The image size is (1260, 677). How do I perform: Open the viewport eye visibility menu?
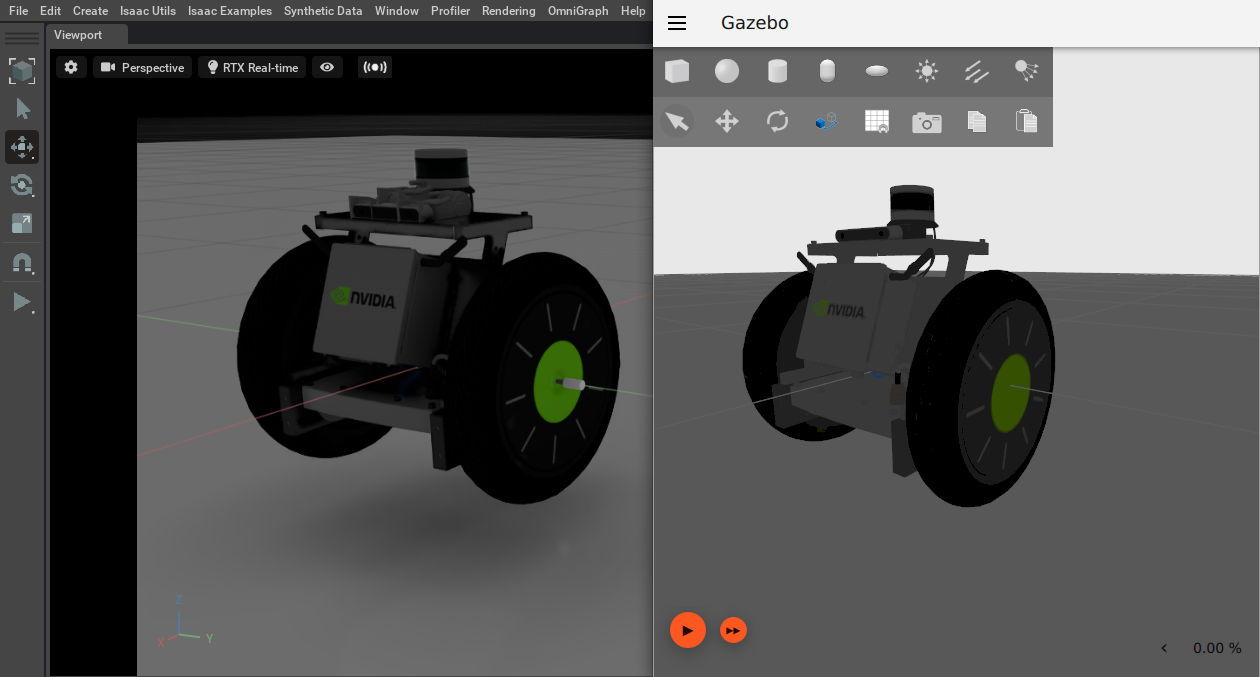[327, 67]
